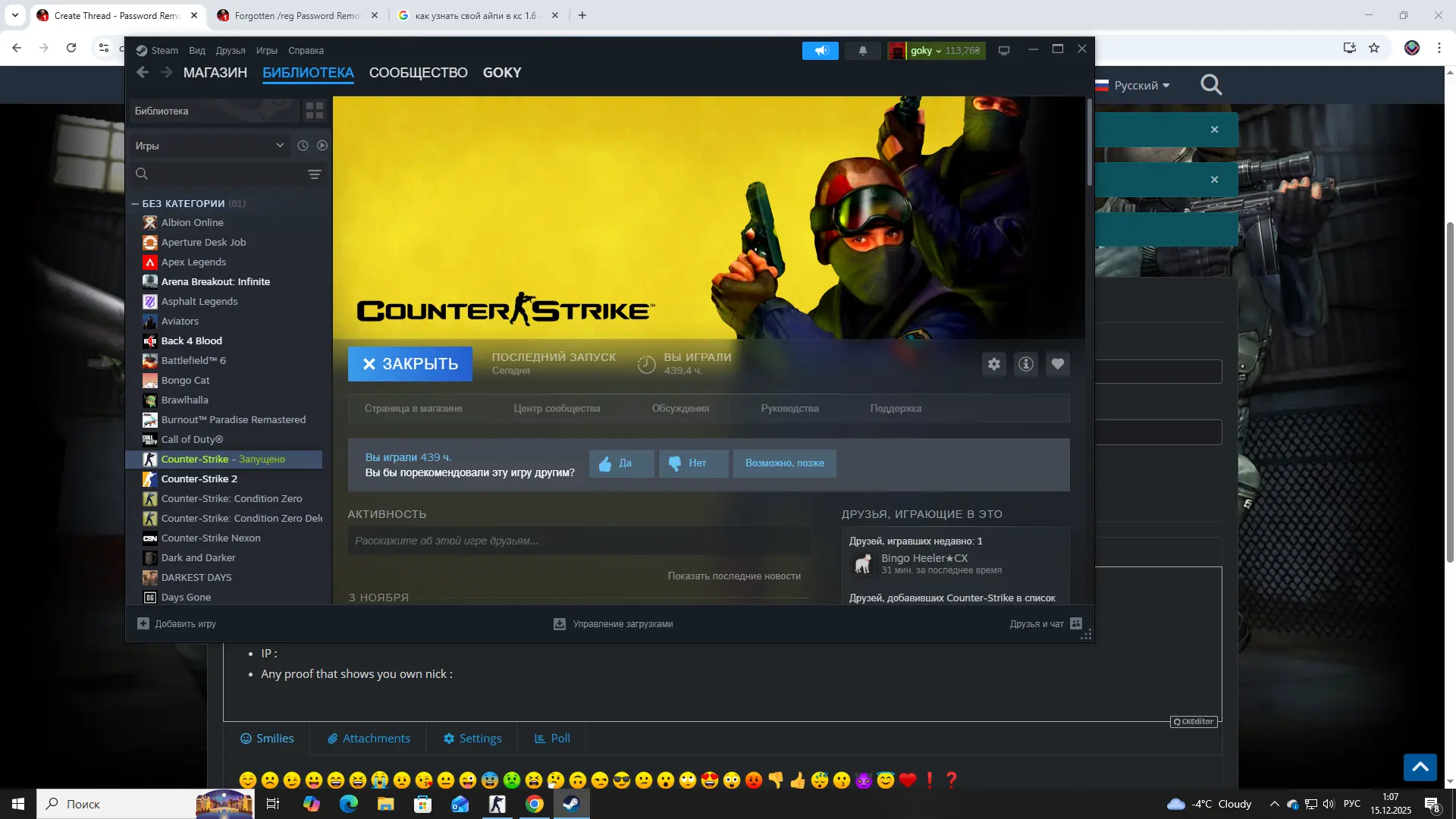Click Показать последние новости
The image size is (1456, 819).
pos(734,576)
